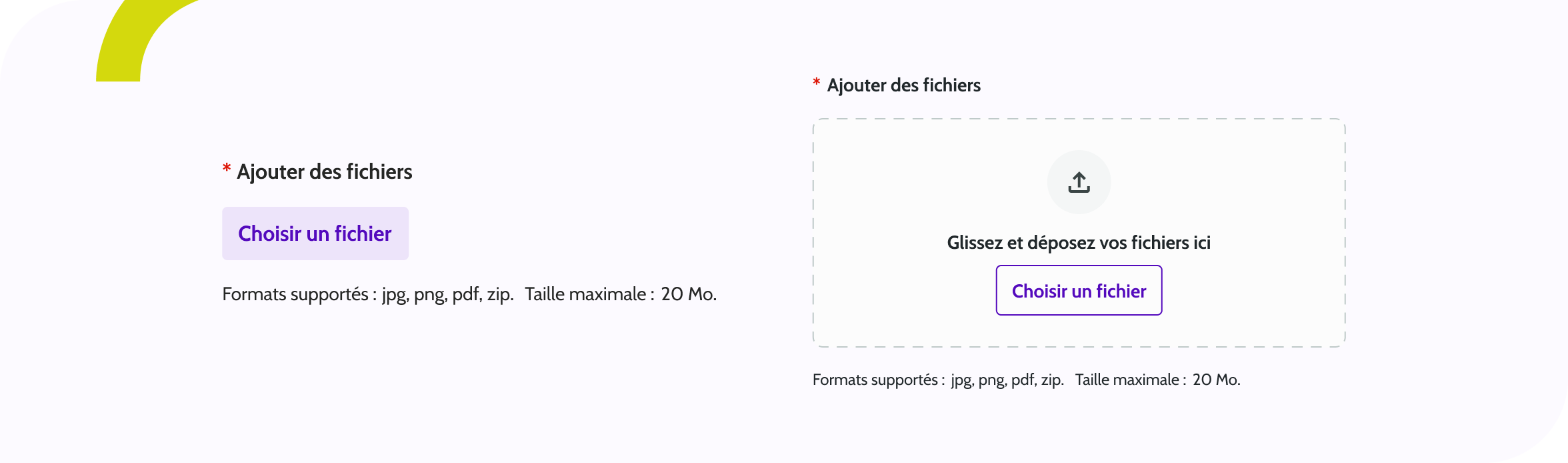1568x463 pixels.
Task: Click the "Ajouter des fichiers" label above the drop zone
Action: point(903,85)
